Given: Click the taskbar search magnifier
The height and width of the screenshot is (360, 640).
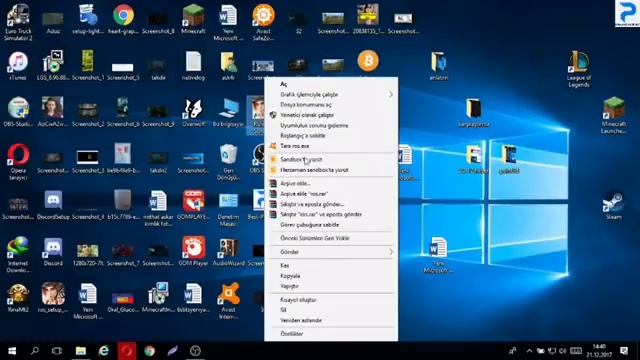Looking at the screenshot, I should tap(35, 351).
